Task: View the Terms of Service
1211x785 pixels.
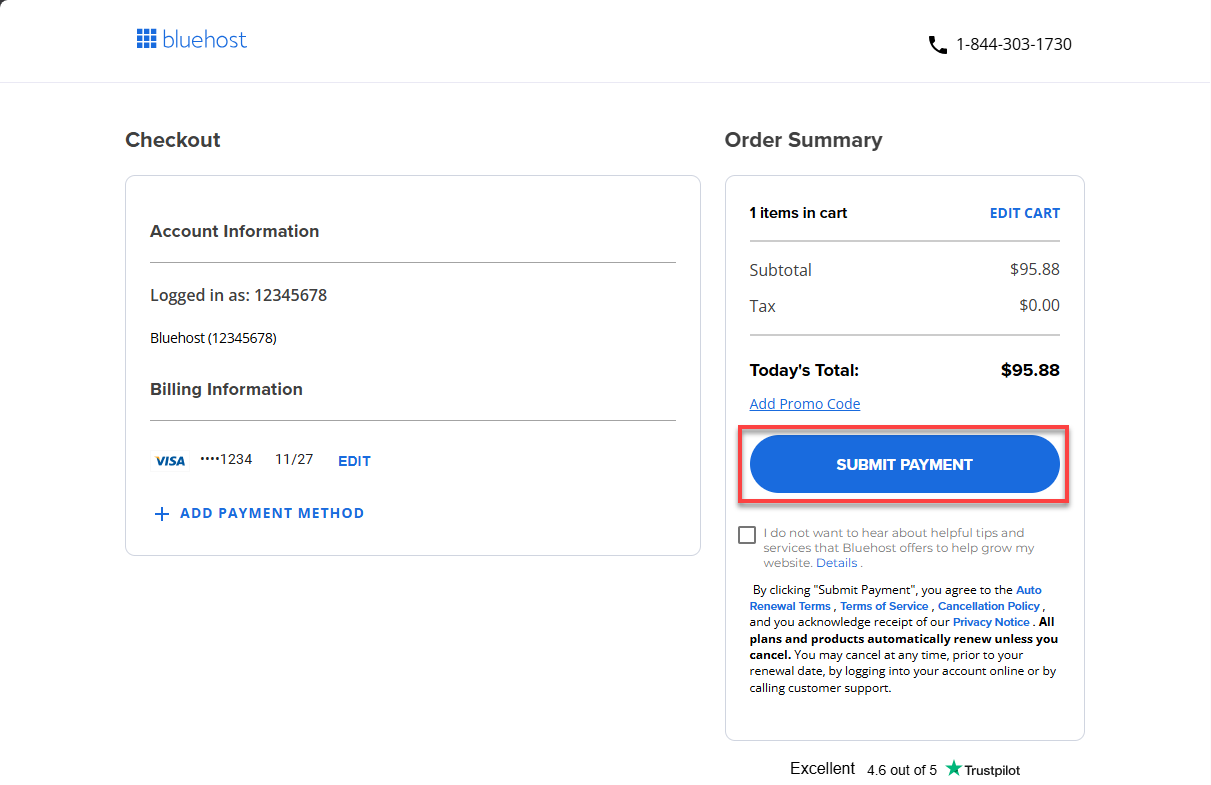Action: pyautogui.click(x=884, y=605)
